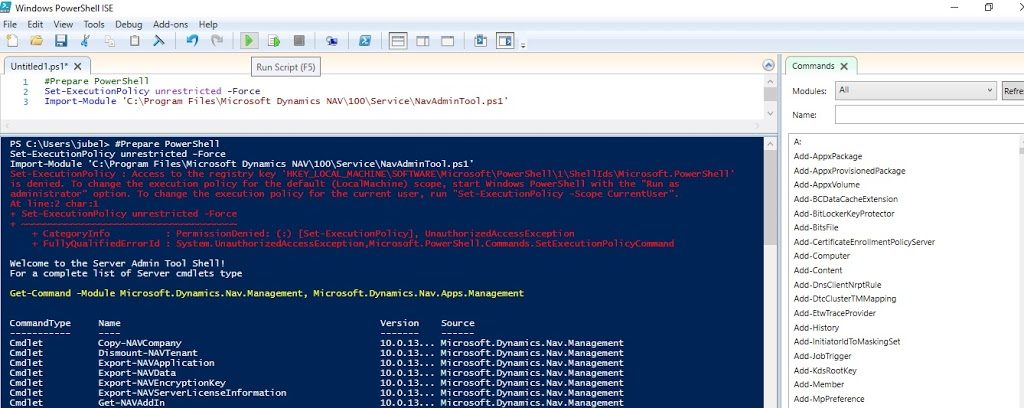
Task: Select Add-JobTrigger command
Action: click(x=822, y=356)
